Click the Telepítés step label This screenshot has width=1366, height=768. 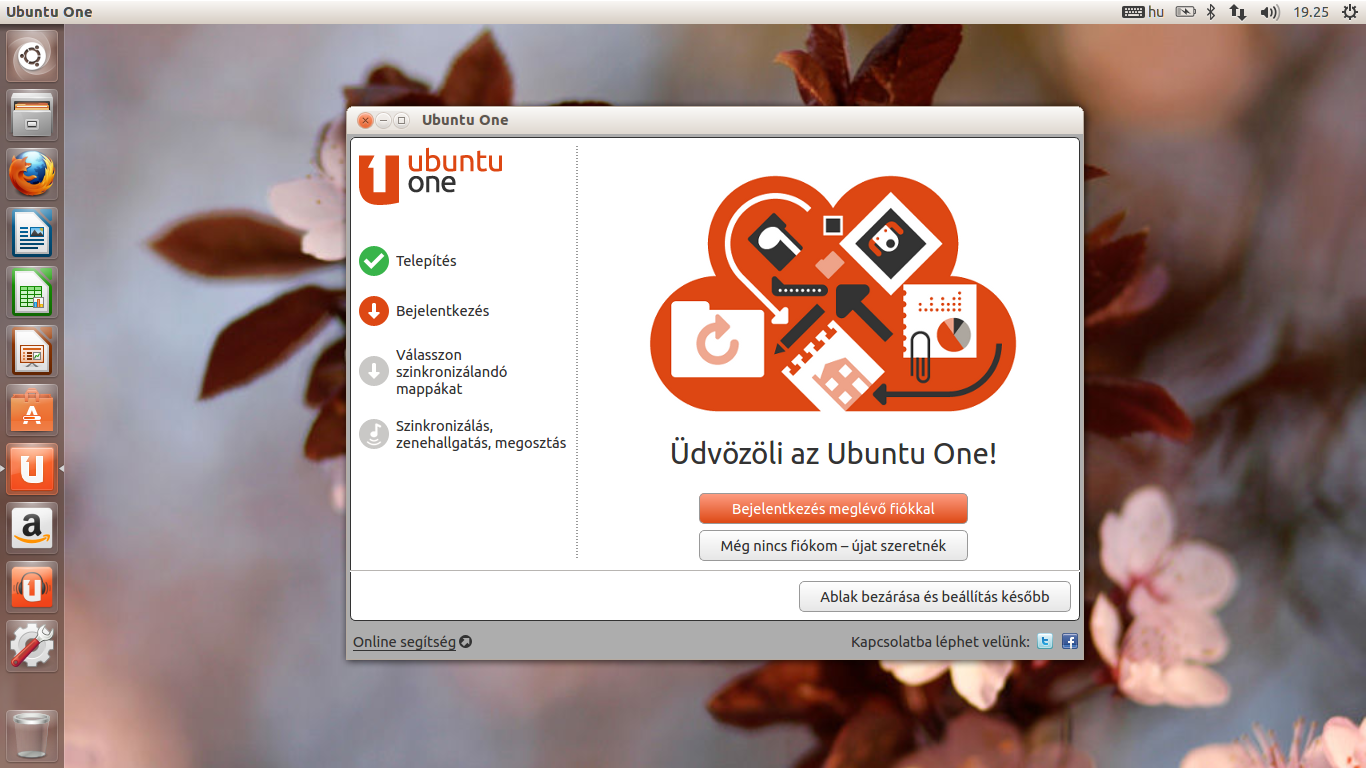click(x=426, y=261)
